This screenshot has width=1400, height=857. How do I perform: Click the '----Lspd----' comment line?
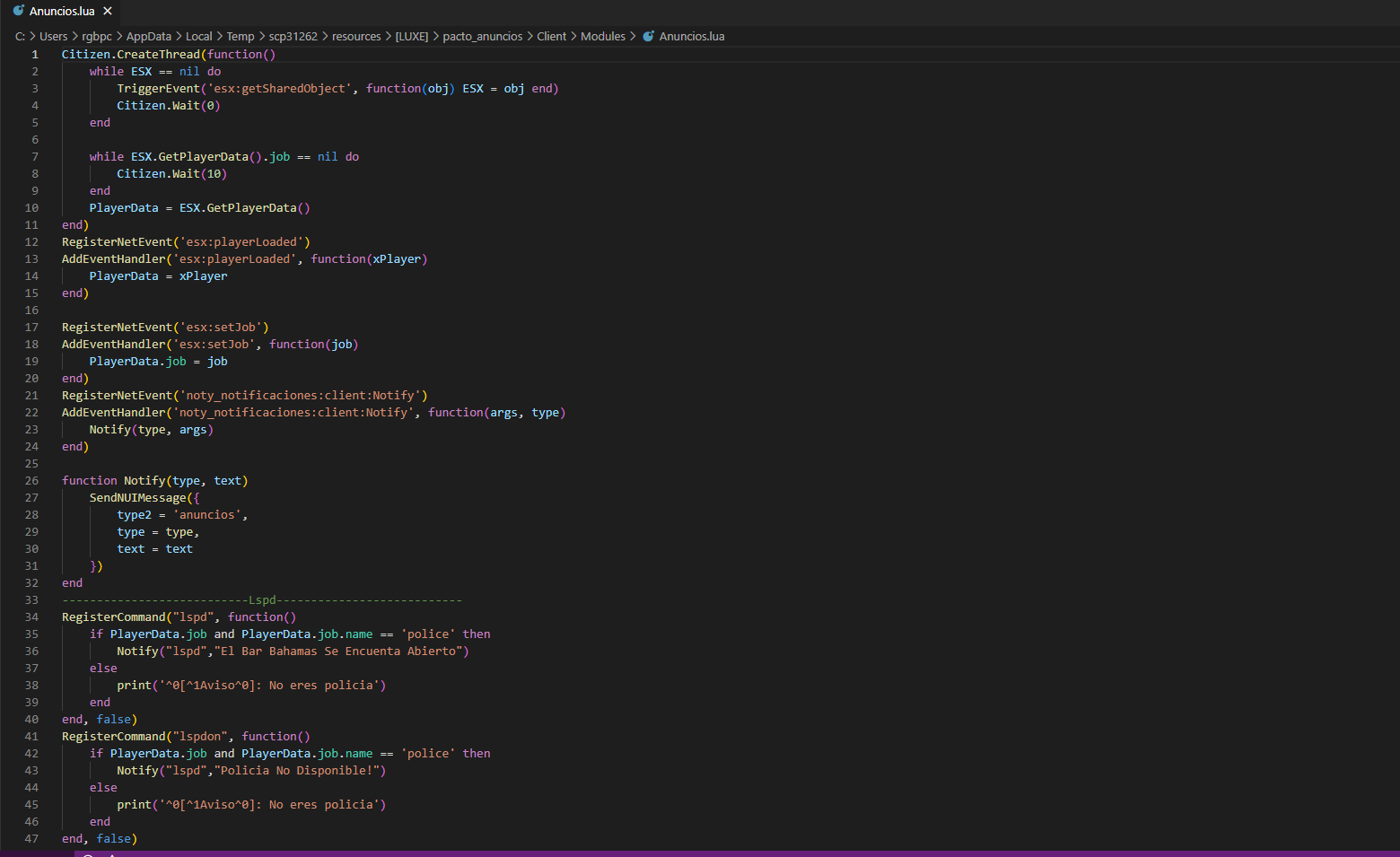point(262,599)
